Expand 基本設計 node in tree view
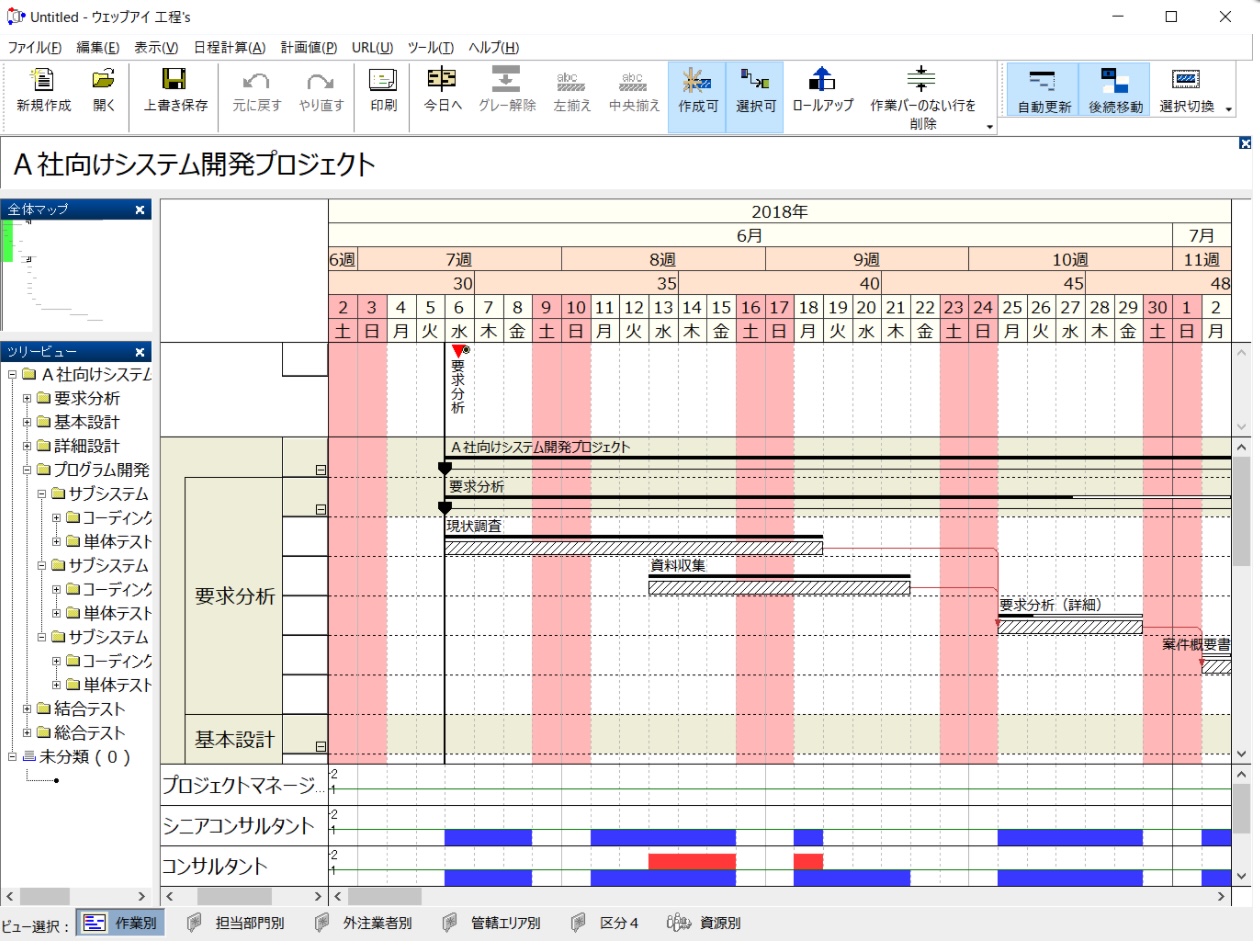The image size is (1260, 947). click(28, 422)
